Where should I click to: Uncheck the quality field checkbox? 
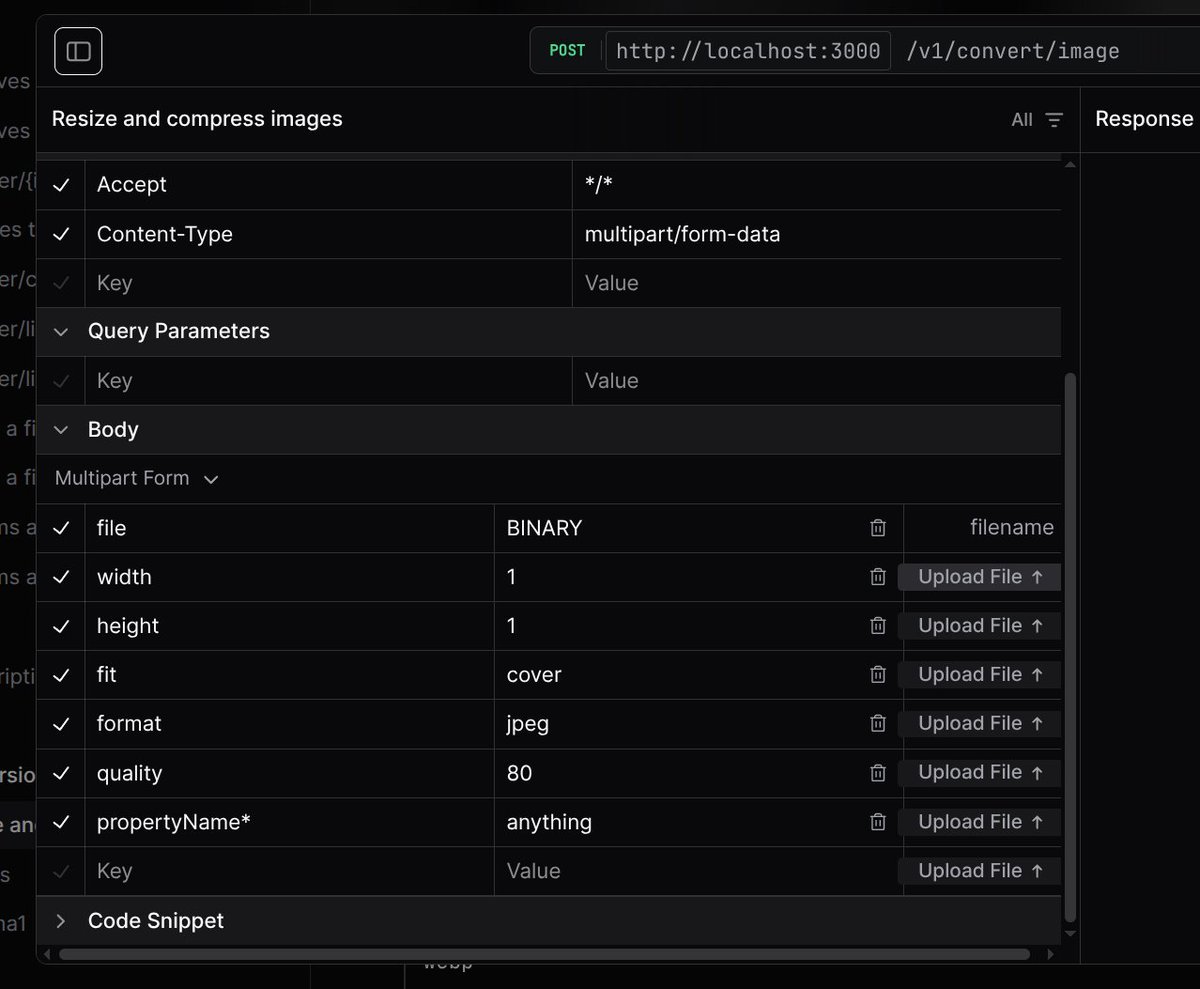(61, 773)
